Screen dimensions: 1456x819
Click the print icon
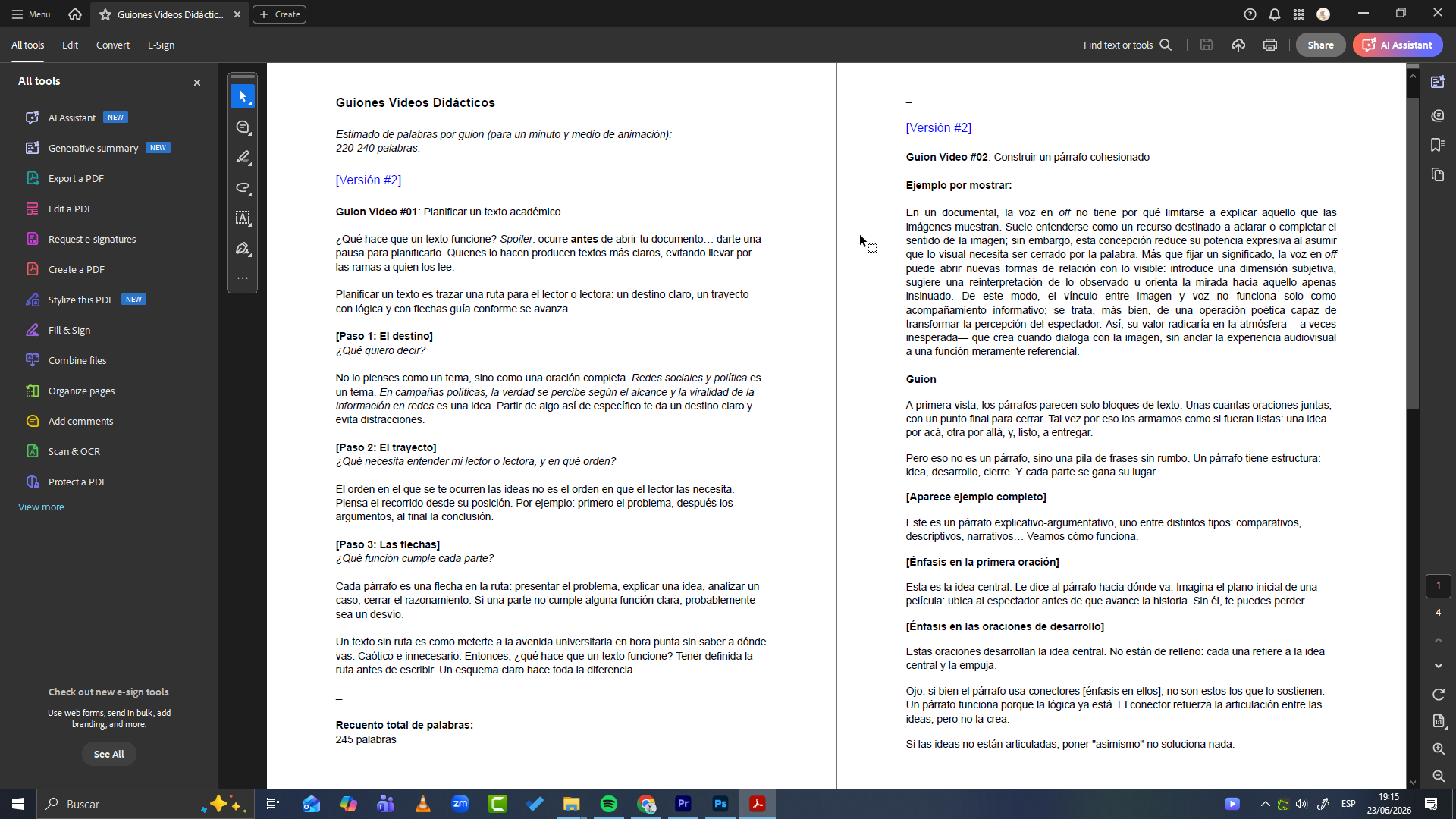tap(1270, 45)
